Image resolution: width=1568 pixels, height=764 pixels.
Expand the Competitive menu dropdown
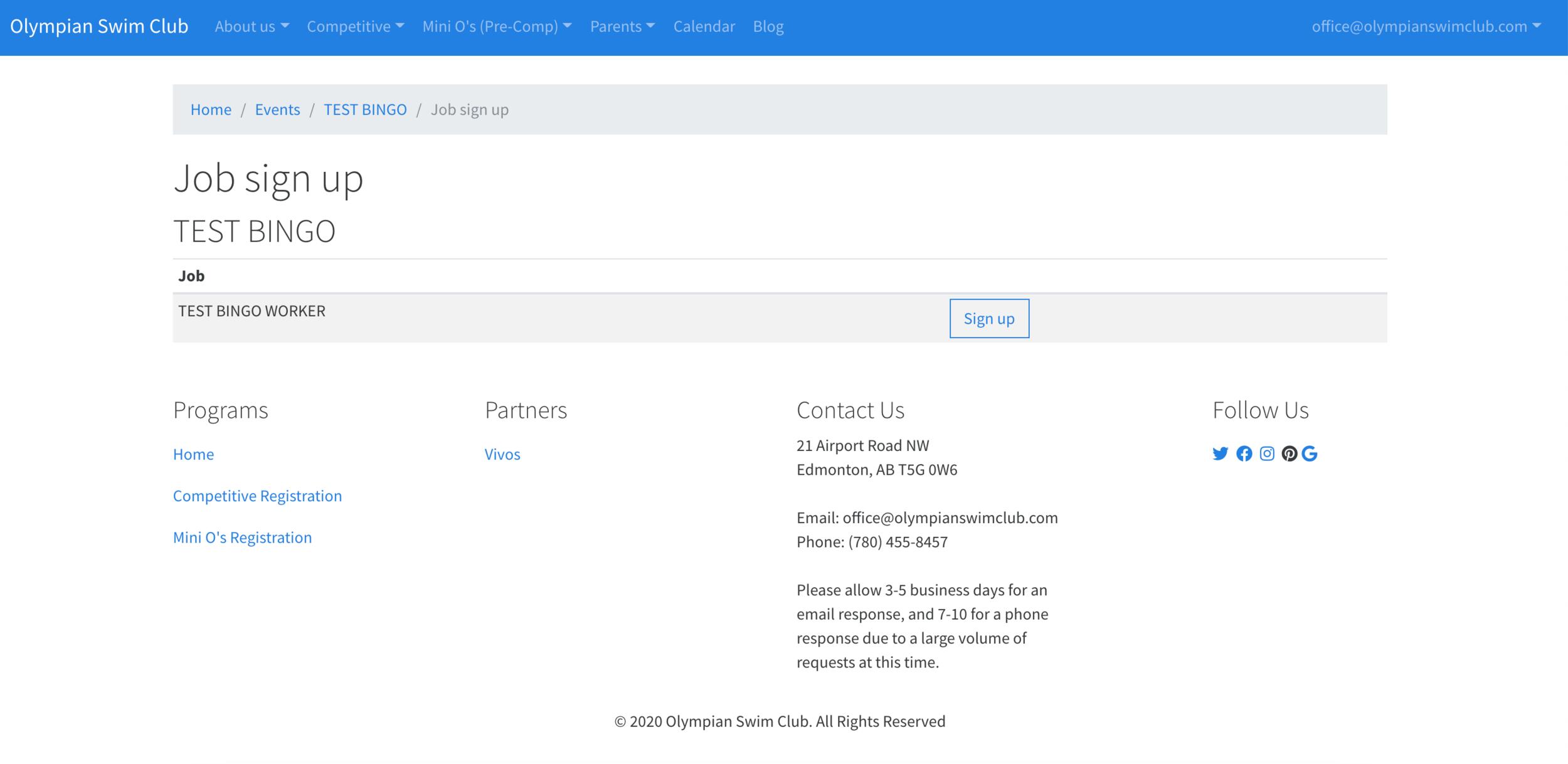[355, 26]
